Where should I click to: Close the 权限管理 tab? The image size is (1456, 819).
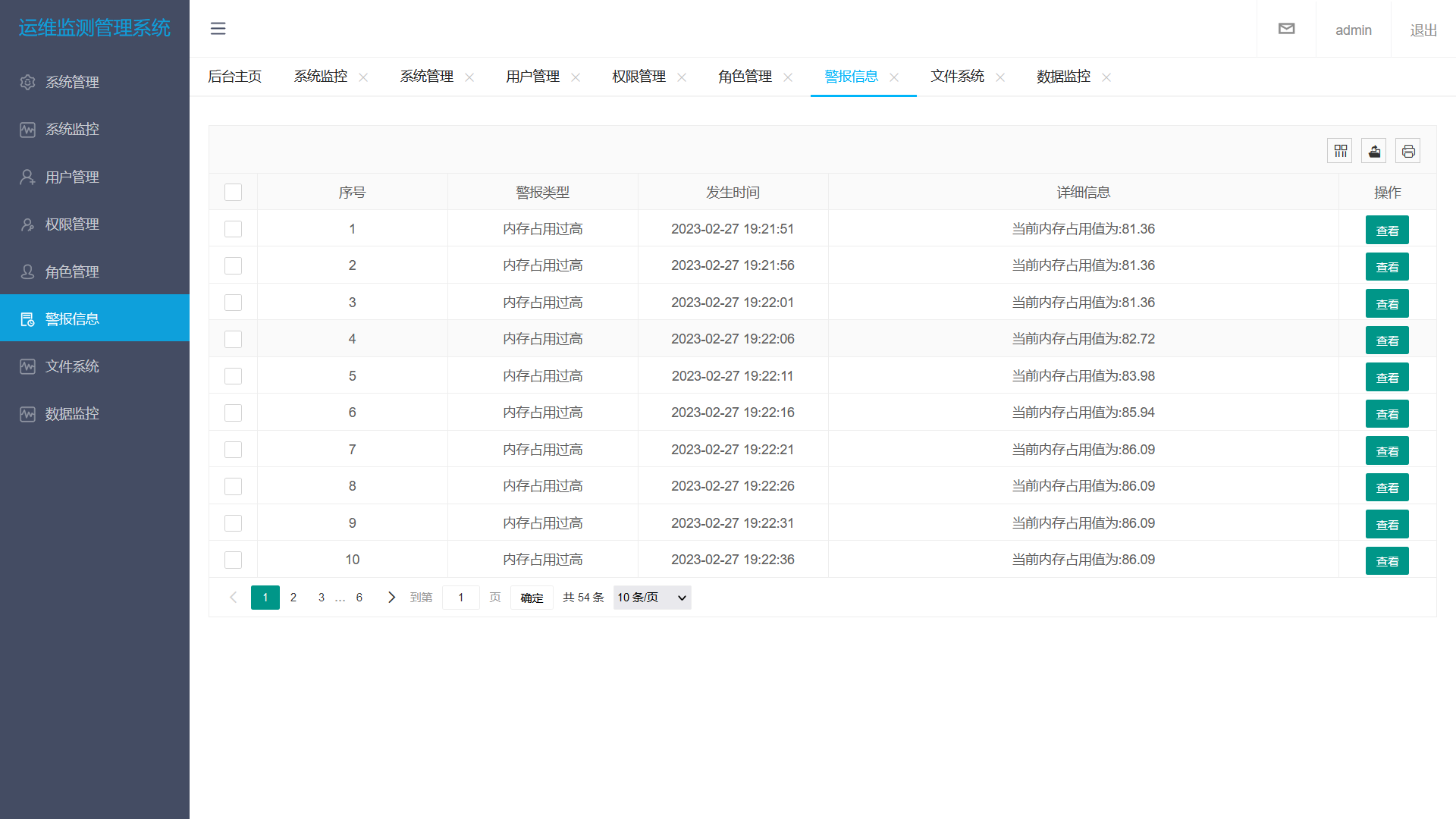point(682,77)
